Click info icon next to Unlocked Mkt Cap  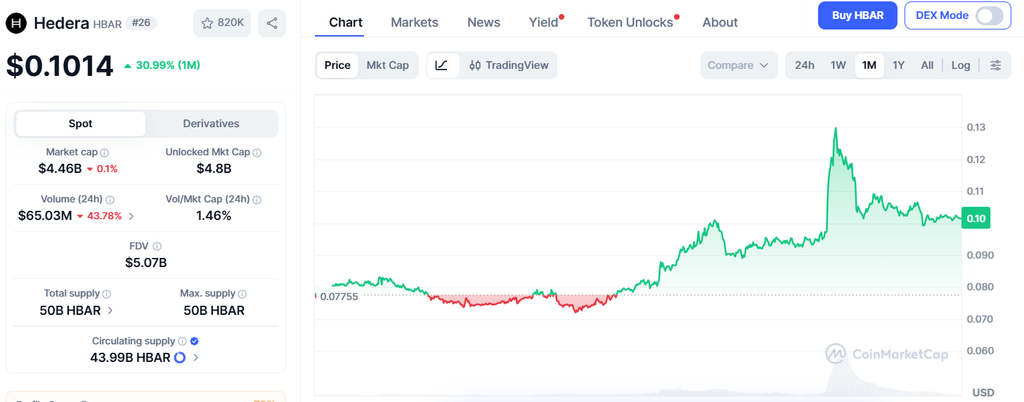tap(257, 153)
